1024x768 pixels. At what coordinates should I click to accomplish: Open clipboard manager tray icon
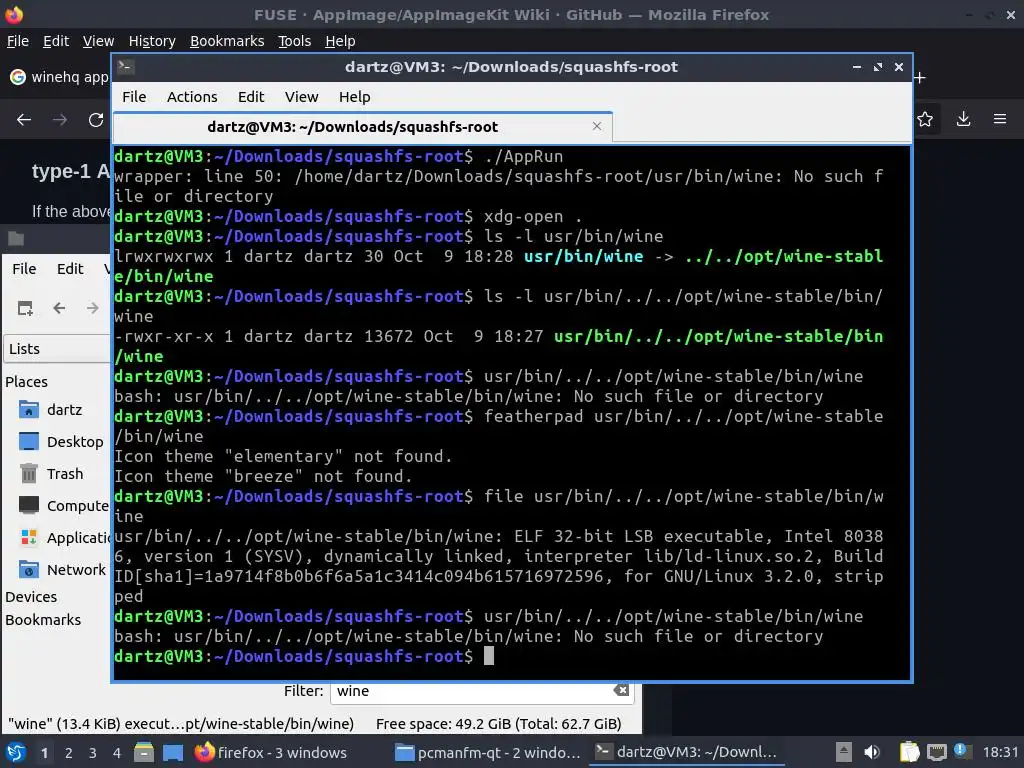909,752
